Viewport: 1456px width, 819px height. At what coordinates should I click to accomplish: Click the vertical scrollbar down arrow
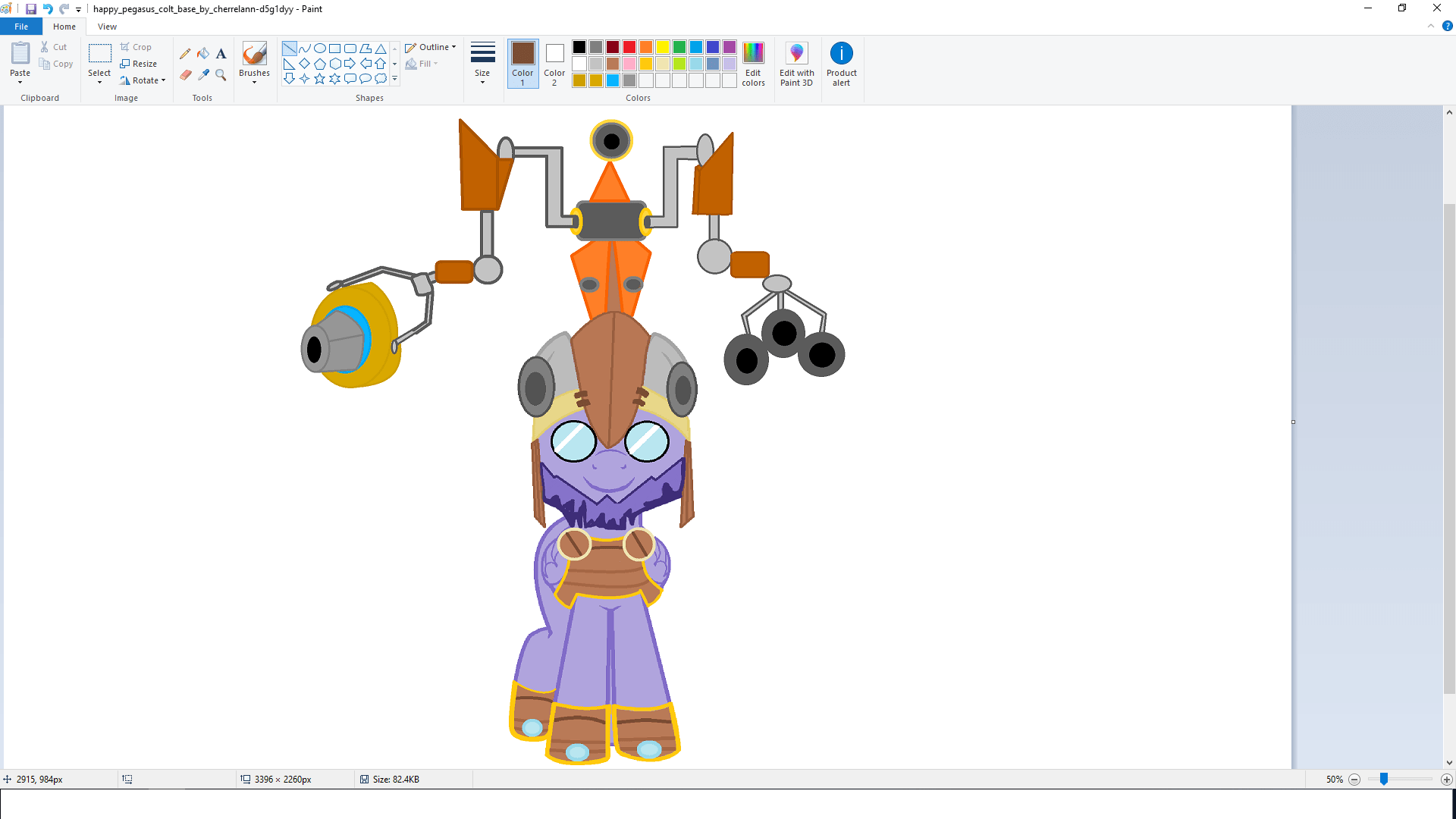(x=1449, y=763)
